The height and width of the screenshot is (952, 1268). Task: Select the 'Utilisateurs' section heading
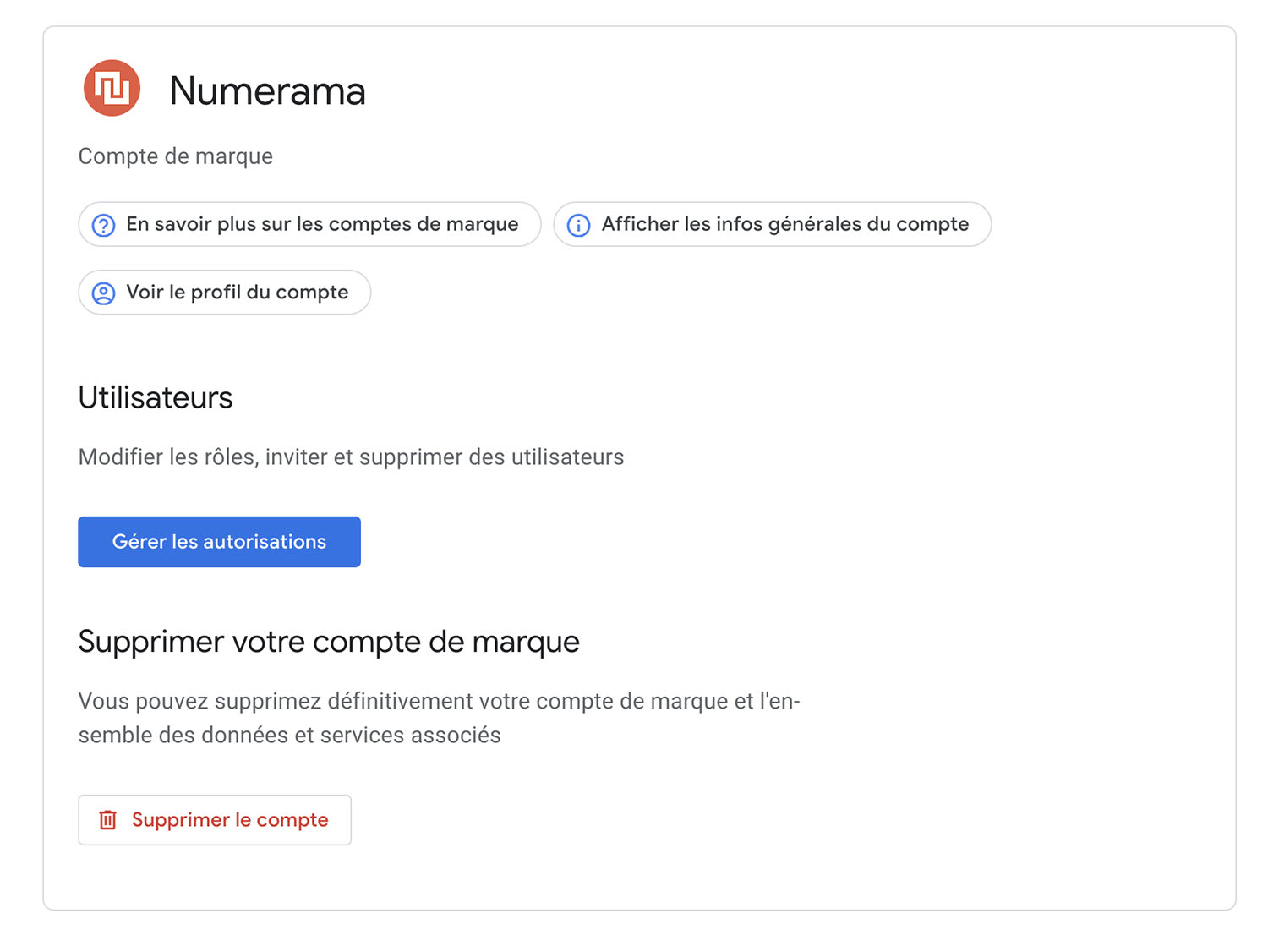coord(156,397)
